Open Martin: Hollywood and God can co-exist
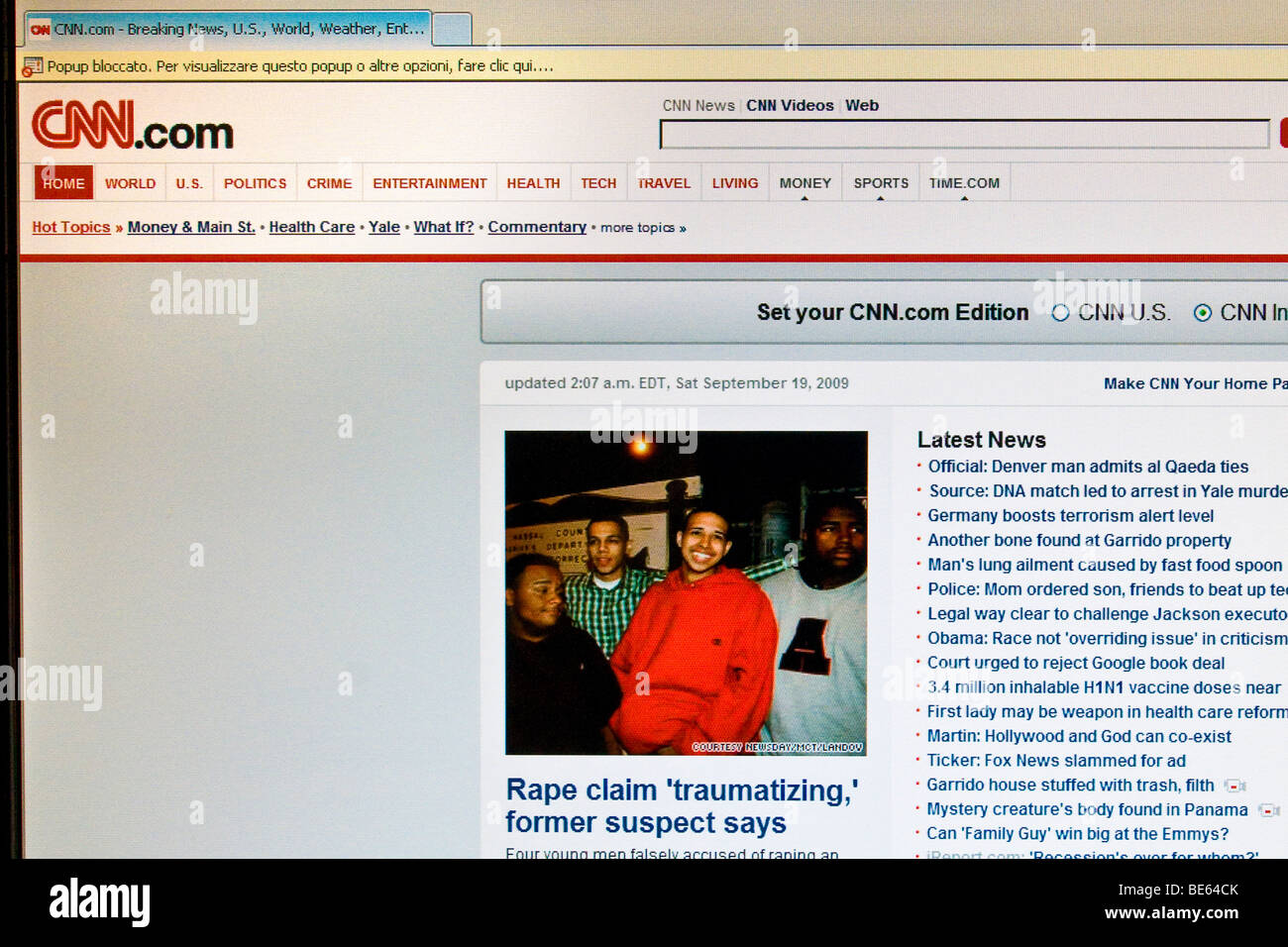This screenshot has height=947, width=1288. (1079, 737)
